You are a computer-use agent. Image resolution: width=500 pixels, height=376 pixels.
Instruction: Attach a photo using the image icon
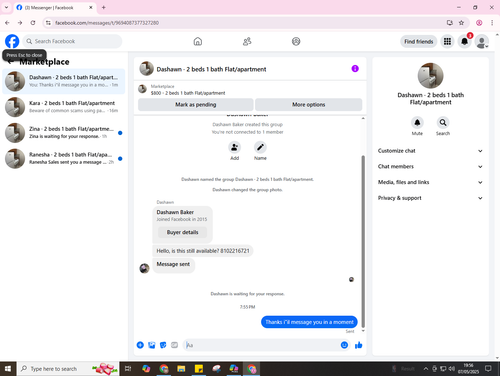coord(152,345)
